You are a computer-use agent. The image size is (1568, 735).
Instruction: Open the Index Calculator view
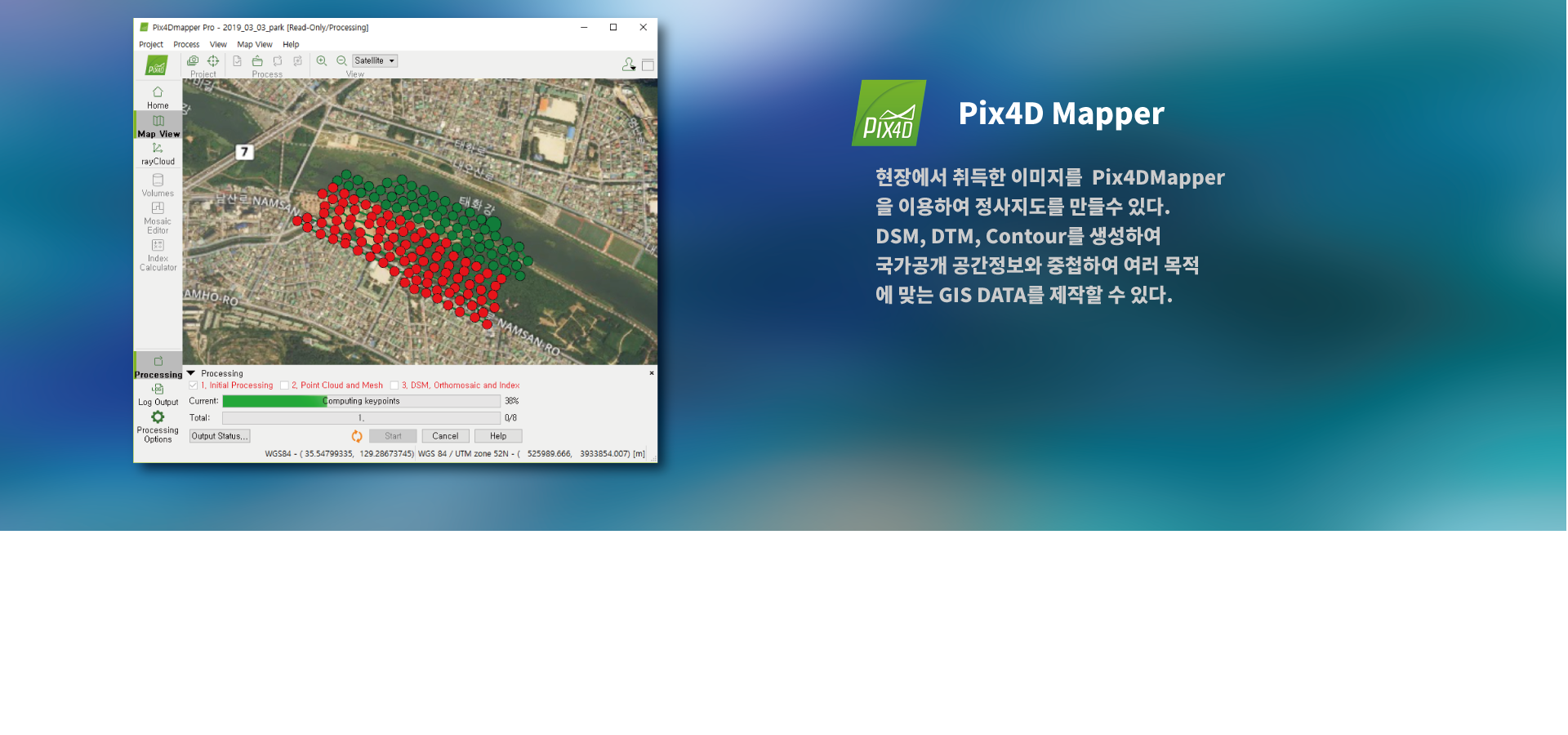(x=158, y=255)
